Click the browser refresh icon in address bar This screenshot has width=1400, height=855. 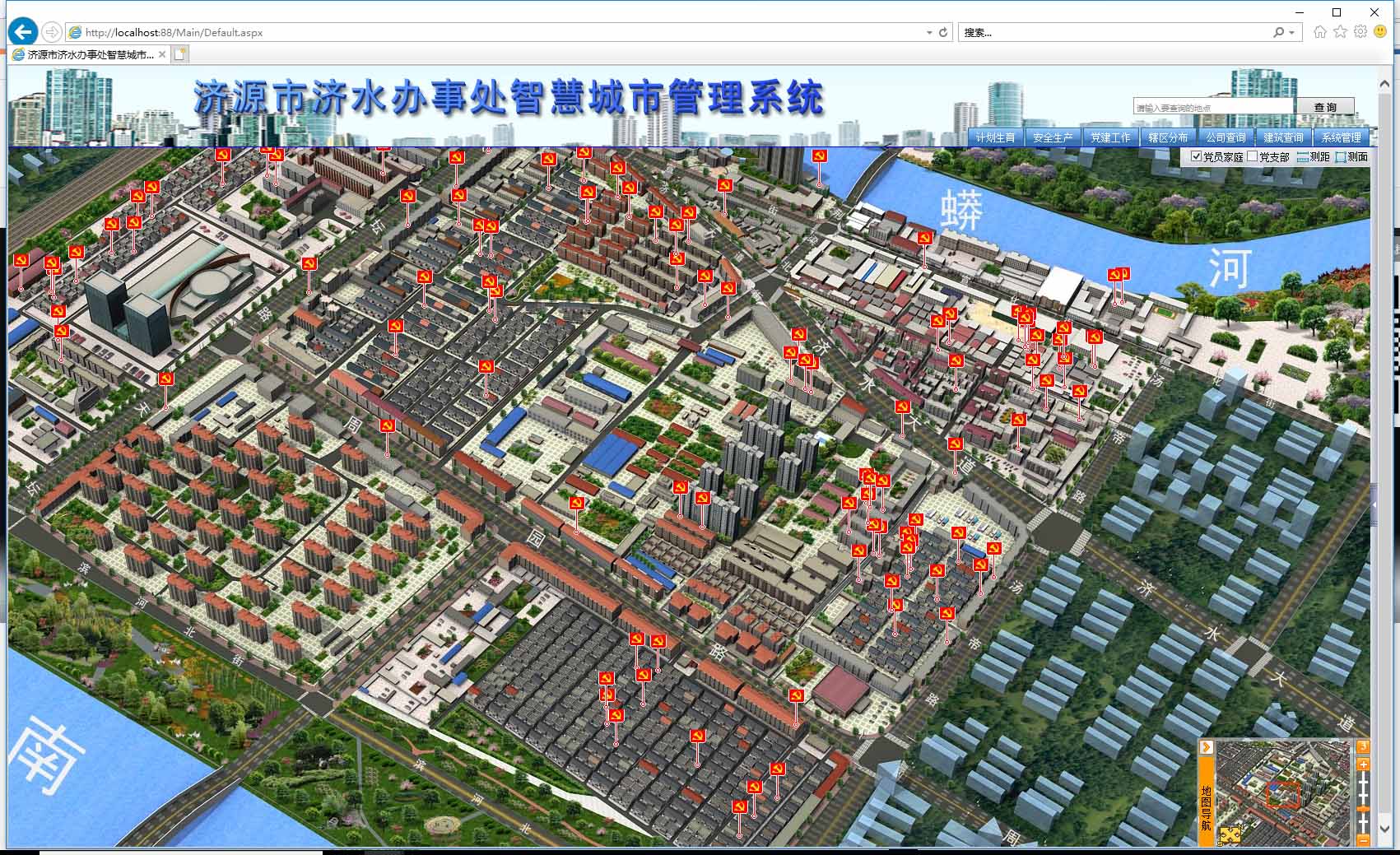click(x=942, y=33)
